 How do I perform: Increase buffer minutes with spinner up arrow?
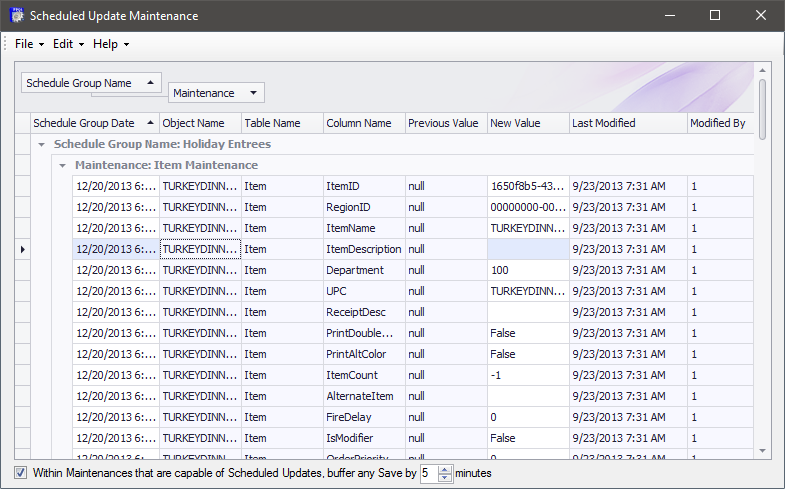(x=445, y=469)
